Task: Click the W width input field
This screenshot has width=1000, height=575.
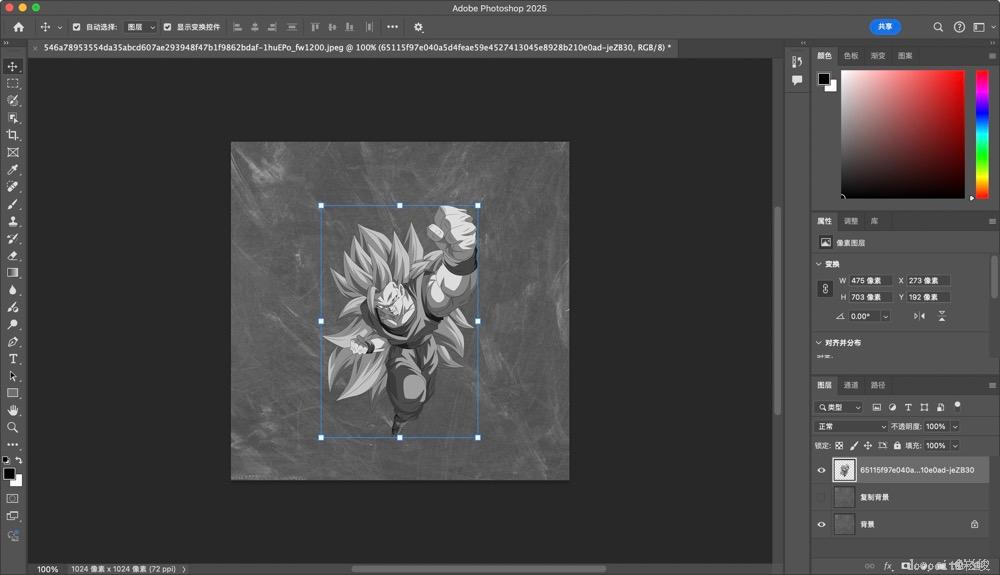Action: 870,281
